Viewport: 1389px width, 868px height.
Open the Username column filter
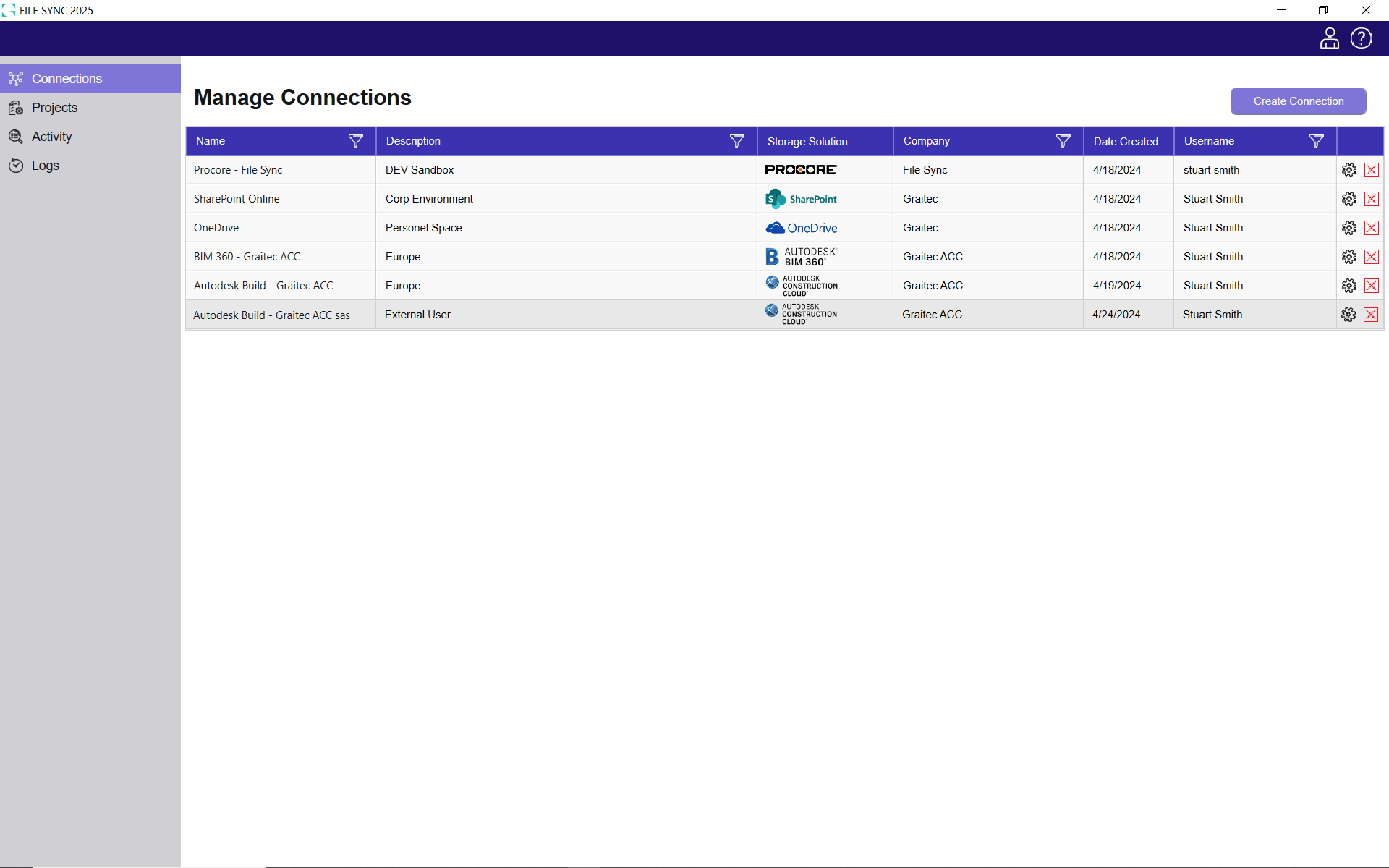1316,141
